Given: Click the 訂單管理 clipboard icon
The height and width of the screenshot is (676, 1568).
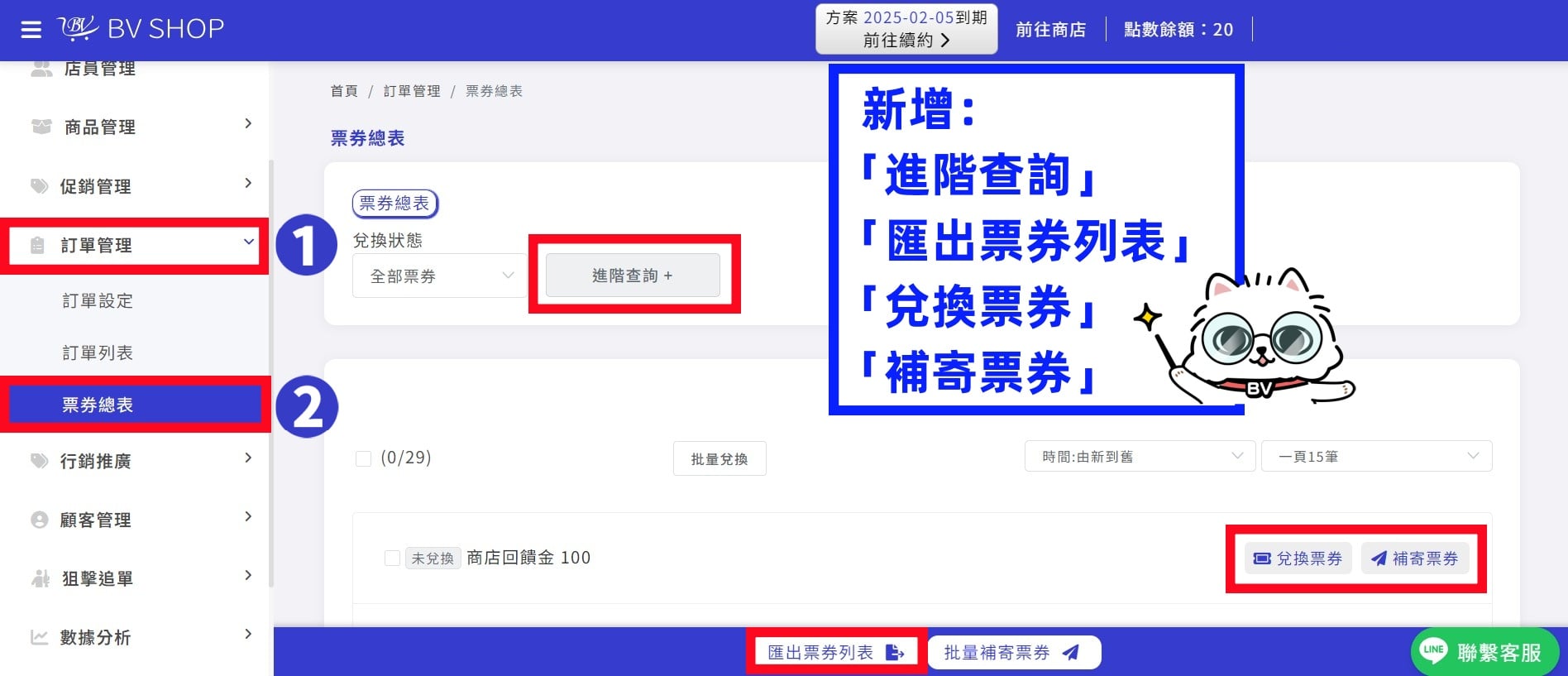Looking at the screenshot, I should 37,245.
